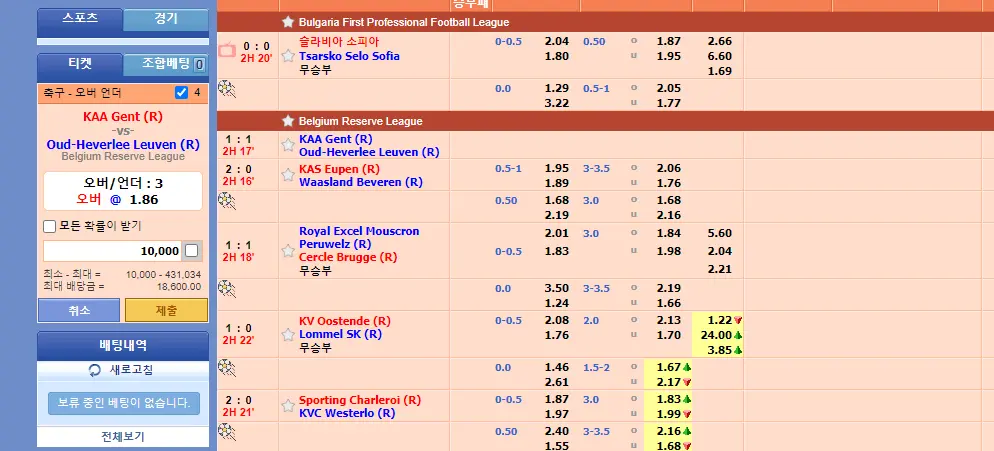
Task: Open KVC Westerlo (R) team link
Action: (x=347, y=413)
